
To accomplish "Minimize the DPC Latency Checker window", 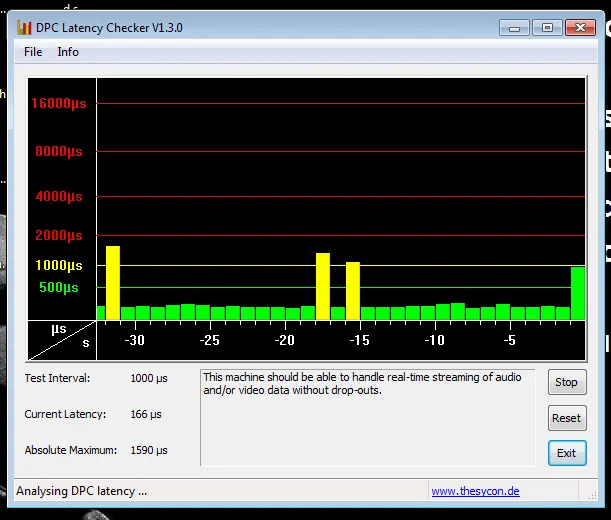I will coord(514,27).
